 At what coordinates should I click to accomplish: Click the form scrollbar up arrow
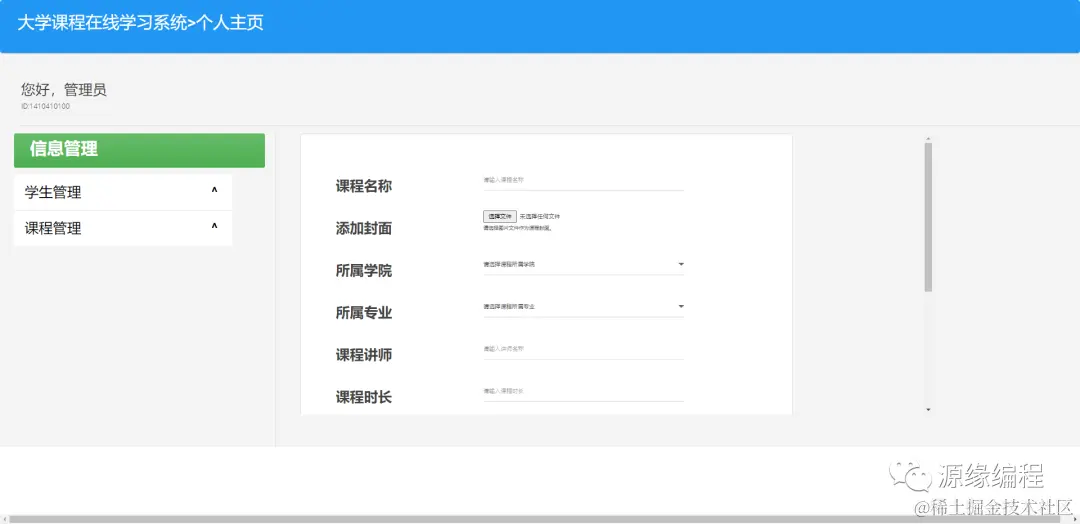pyautogui.click(x=928, y=139)
